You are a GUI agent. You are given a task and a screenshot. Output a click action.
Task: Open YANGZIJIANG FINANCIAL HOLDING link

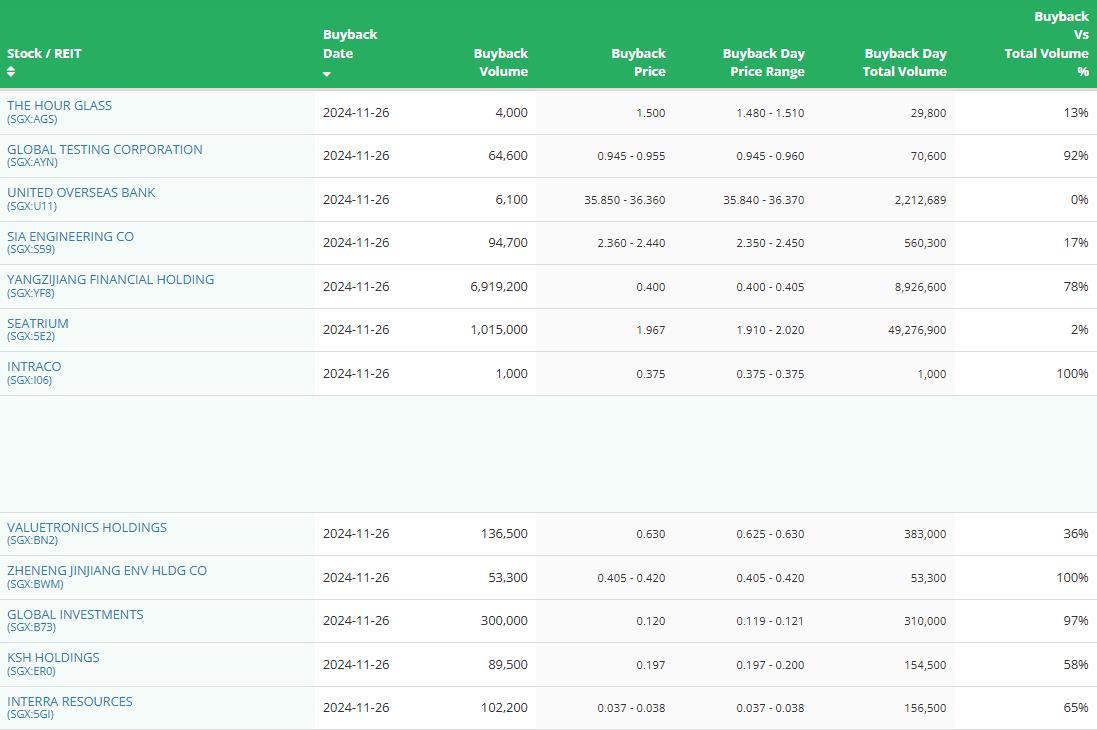[111, 279]
